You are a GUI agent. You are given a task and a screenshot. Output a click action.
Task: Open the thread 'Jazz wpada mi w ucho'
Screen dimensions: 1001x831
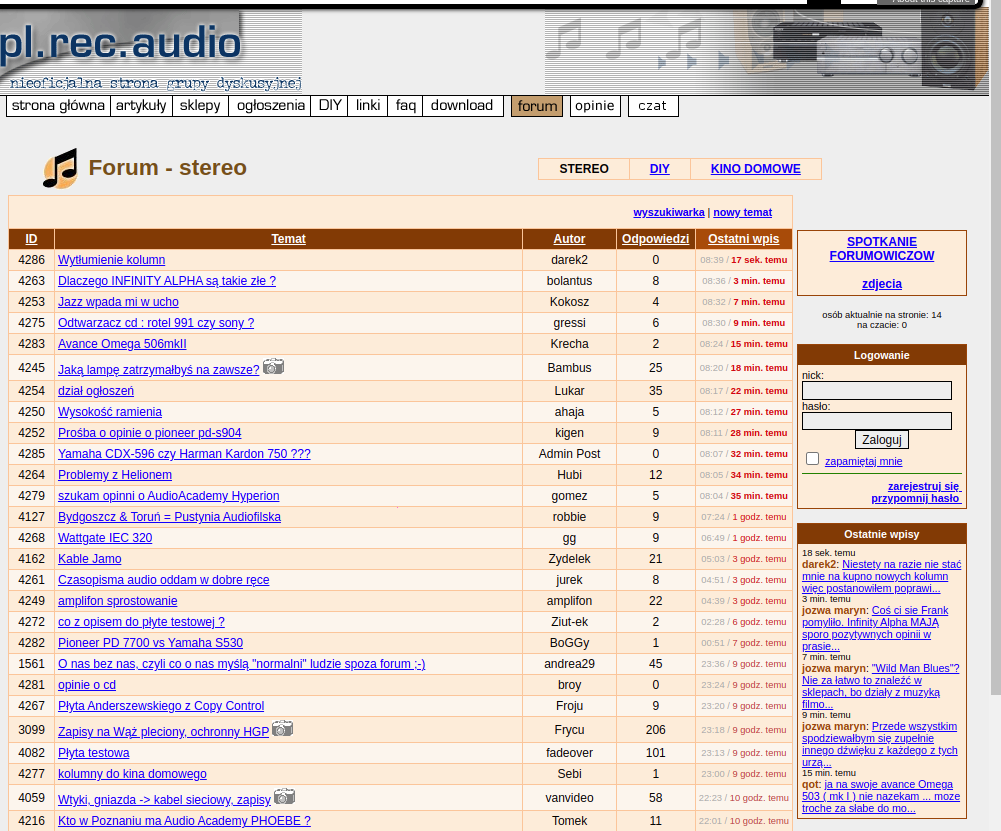click(x=118, y=302)
